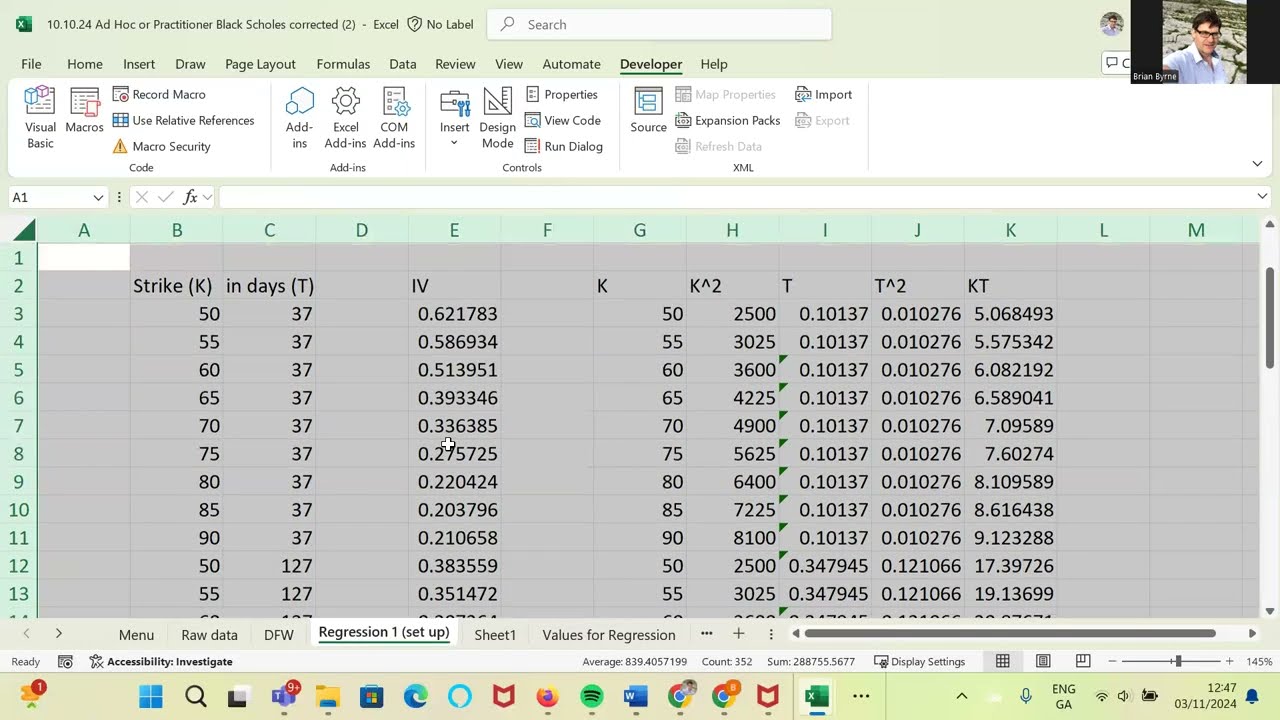Open Display Settings
The image size is (1280, 720).
(919, 661)
